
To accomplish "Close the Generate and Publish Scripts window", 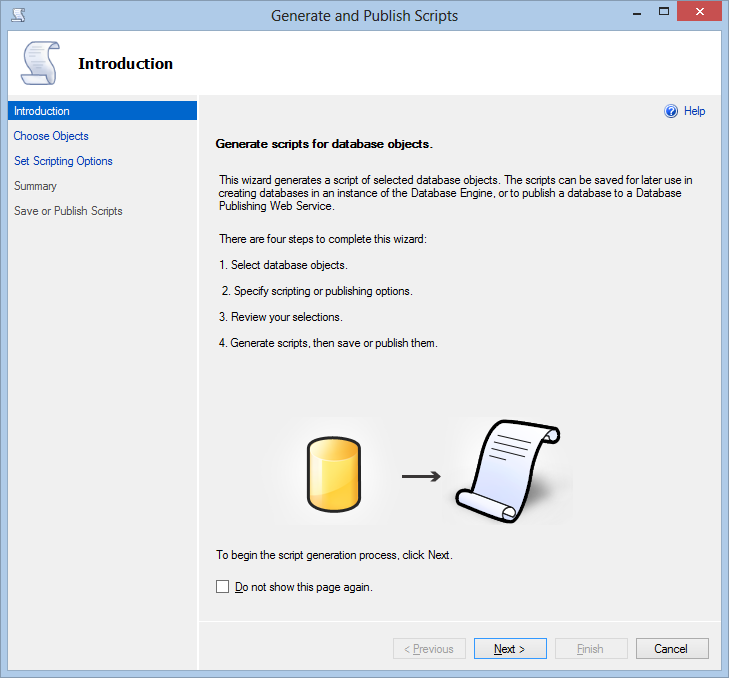I will click(x=699, y=12).
